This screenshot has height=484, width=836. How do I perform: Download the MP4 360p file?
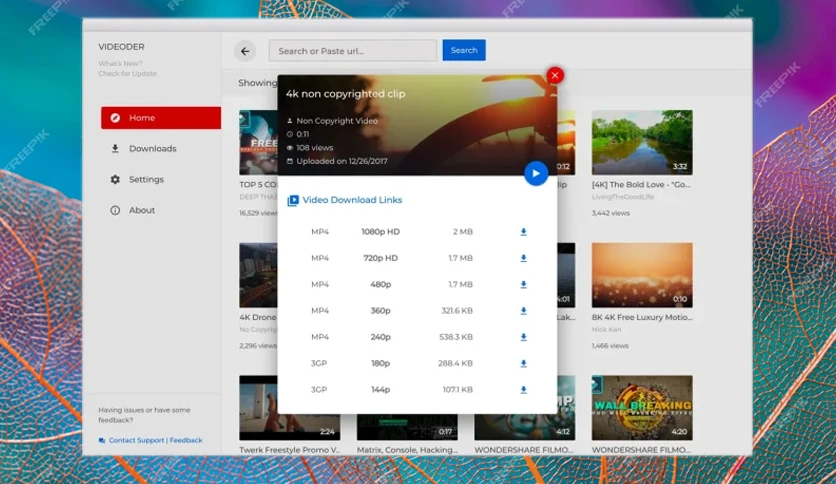[x=524, y=311]
